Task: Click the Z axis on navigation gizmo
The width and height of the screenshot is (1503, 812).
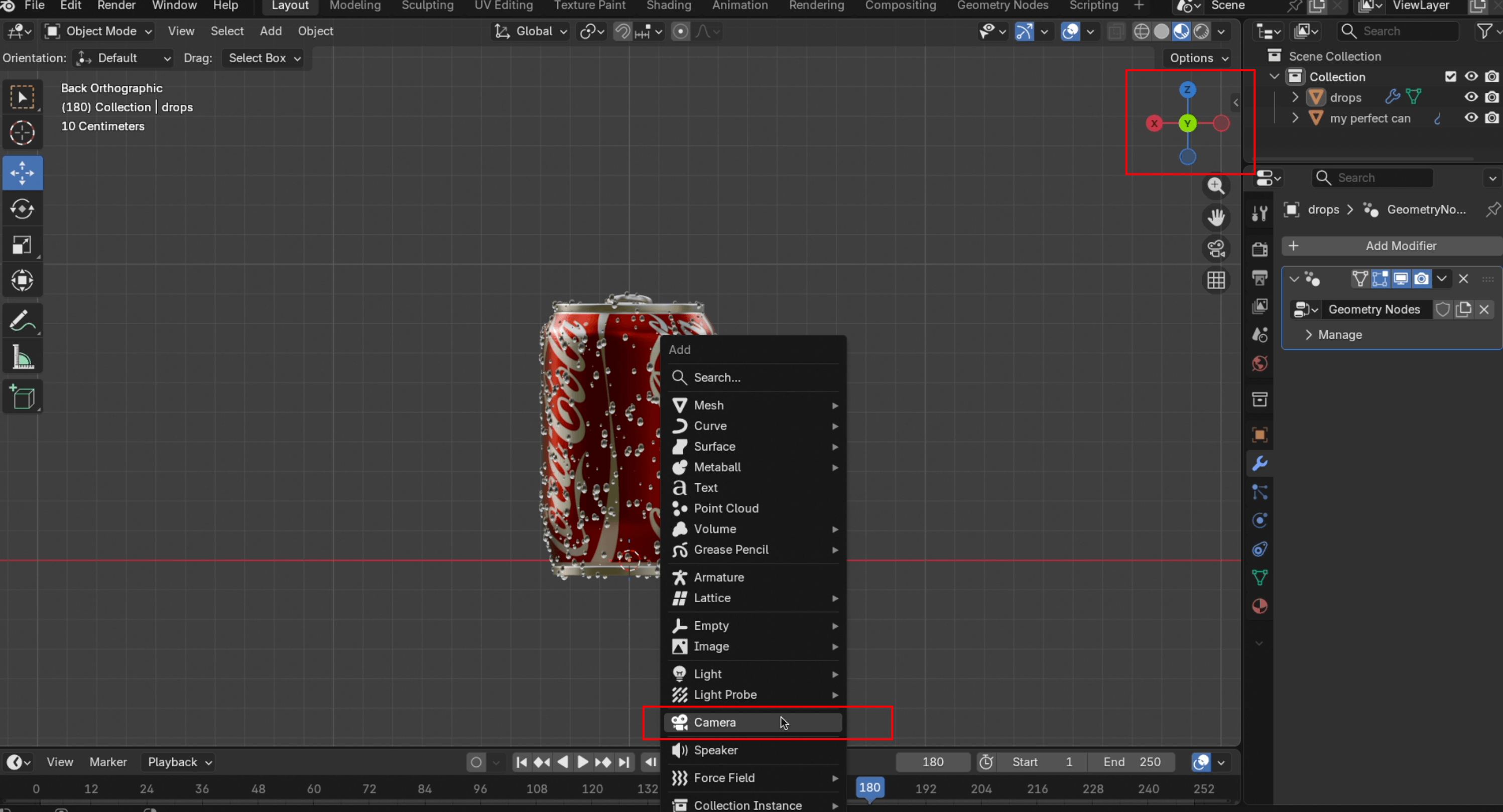Action: 1187,90
